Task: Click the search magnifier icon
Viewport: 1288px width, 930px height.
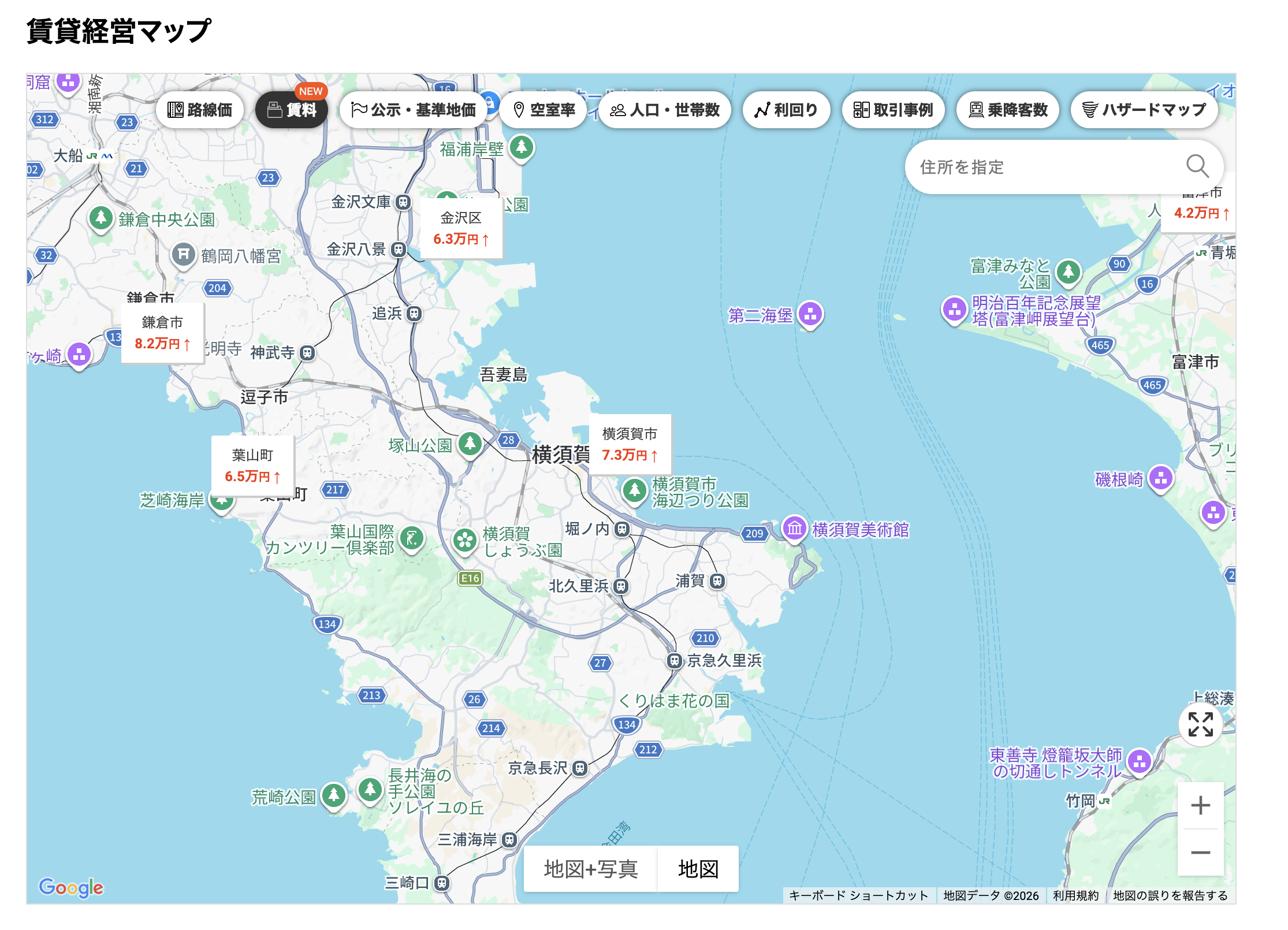Action: [x=1197, y=166]
